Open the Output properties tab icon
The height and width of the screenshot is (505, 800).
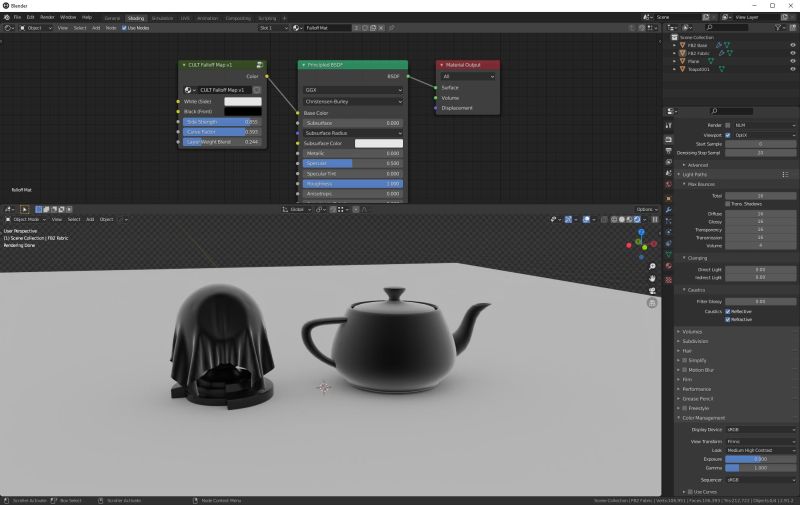tap(668, 151)
